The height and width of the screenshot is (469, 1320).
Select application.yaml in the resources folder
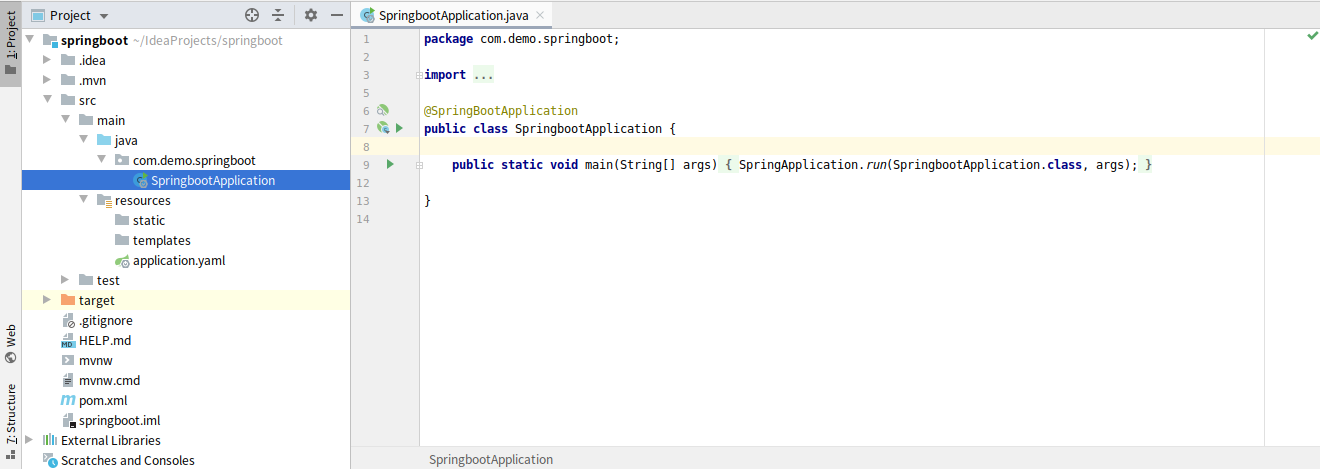[x=179, y=260]
